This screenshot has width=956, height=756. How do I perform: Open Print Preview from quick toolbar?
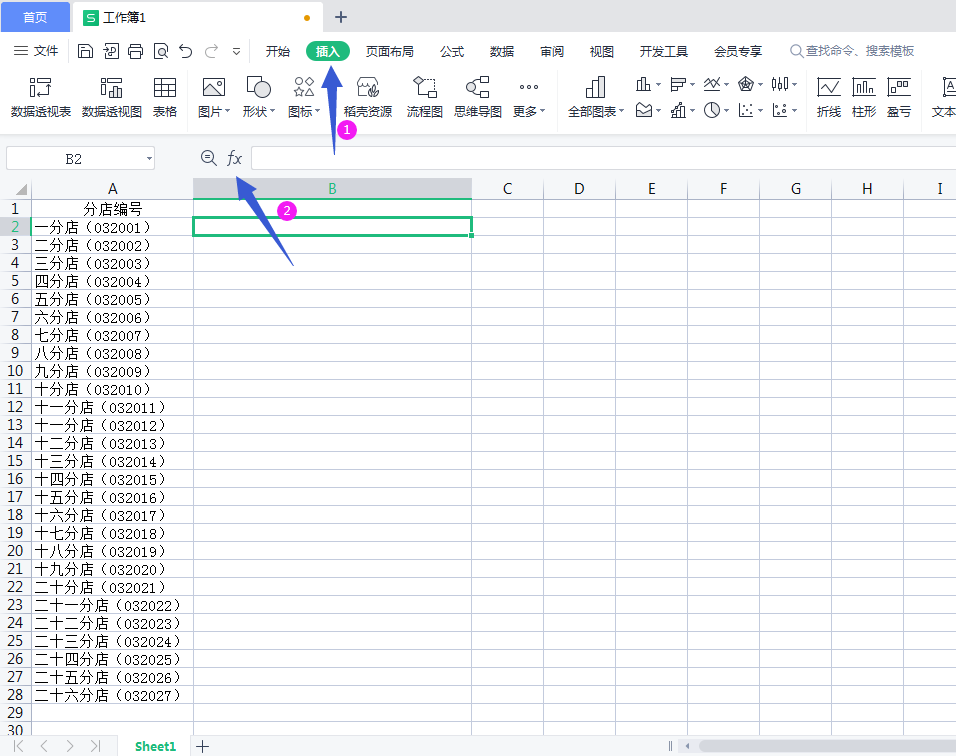pyautogui.click(x=161, y=51)
